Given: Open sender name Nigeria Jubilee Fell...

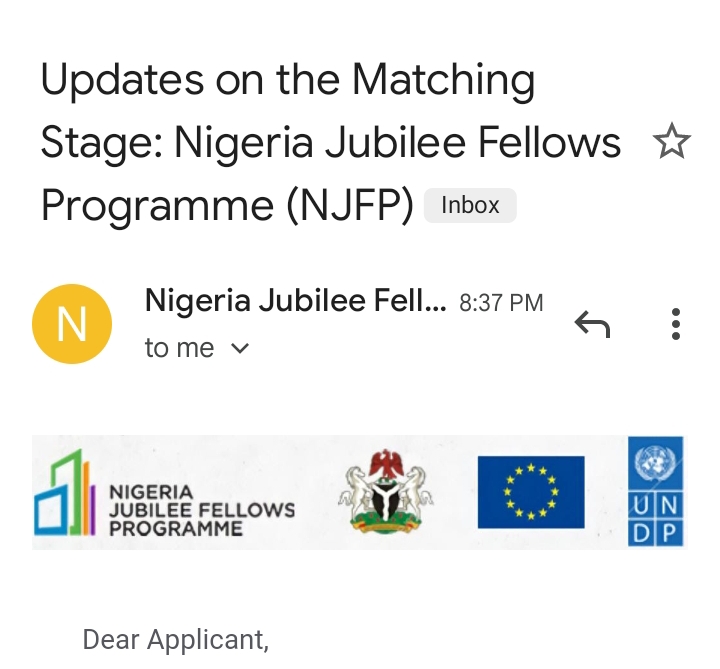Looking at the screenshot, I should click(295, 300).
